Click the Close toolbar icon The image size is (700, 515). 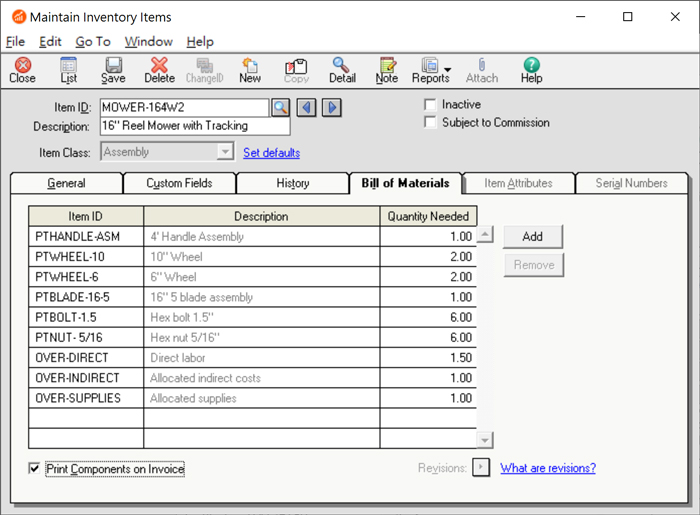tap(22, 71)
